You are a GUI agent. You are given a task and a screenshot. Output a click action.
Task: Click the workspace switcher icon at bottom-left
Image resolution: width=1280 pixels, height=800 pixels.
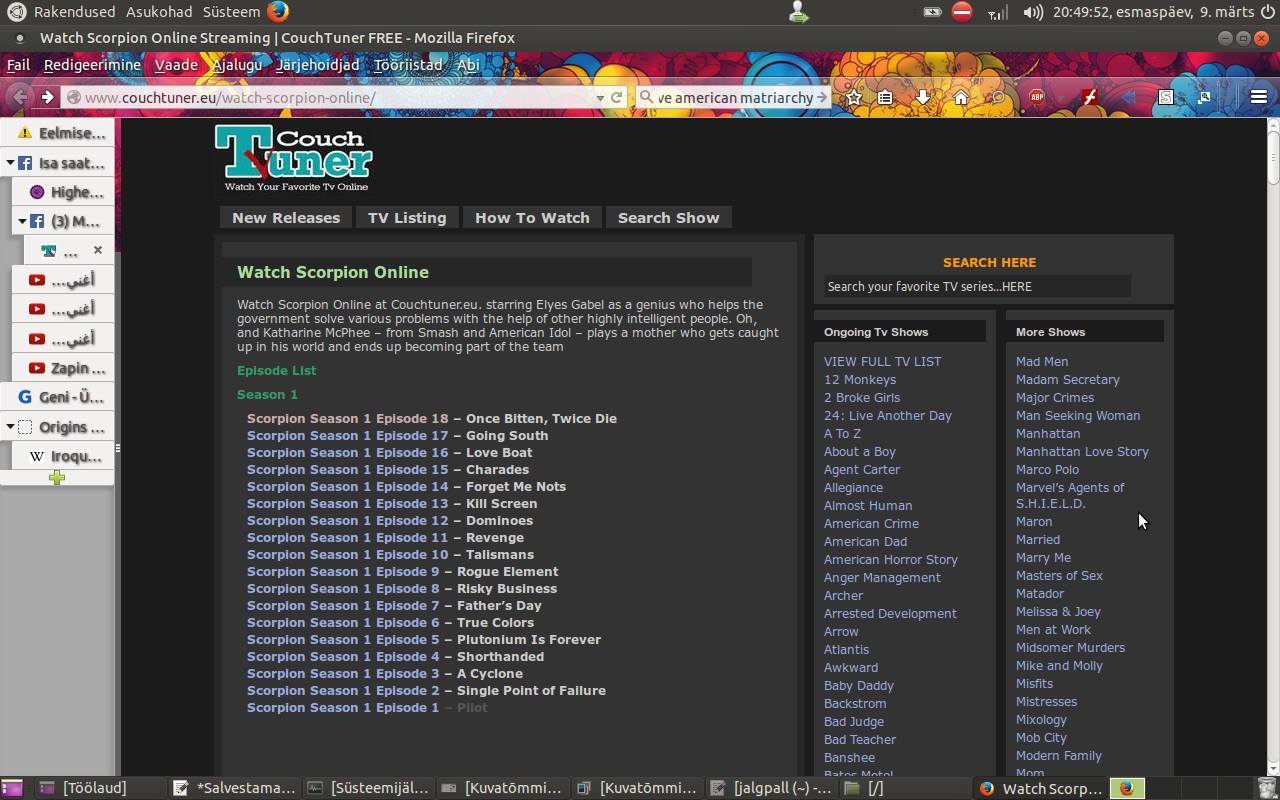coord(12,788)
